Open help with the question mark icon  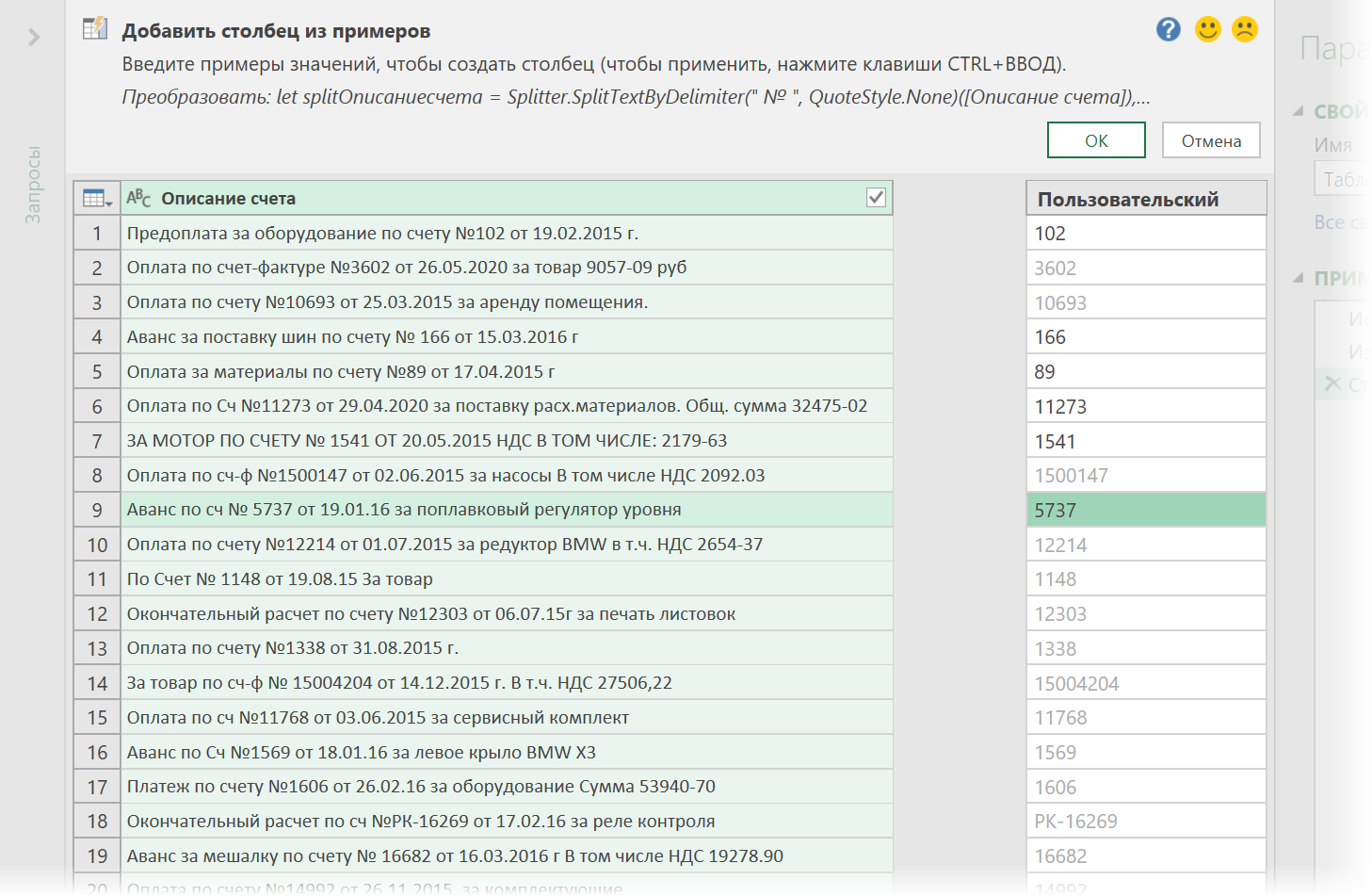click(x=1168, y=29)
